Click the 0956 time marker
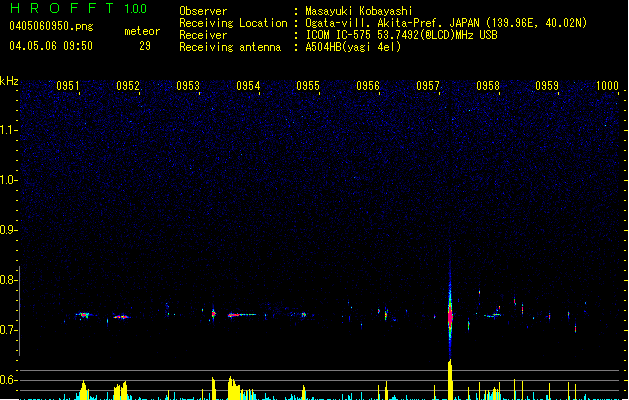The width and height of the screenshot is (629, 400). click(x=368, y=85)
